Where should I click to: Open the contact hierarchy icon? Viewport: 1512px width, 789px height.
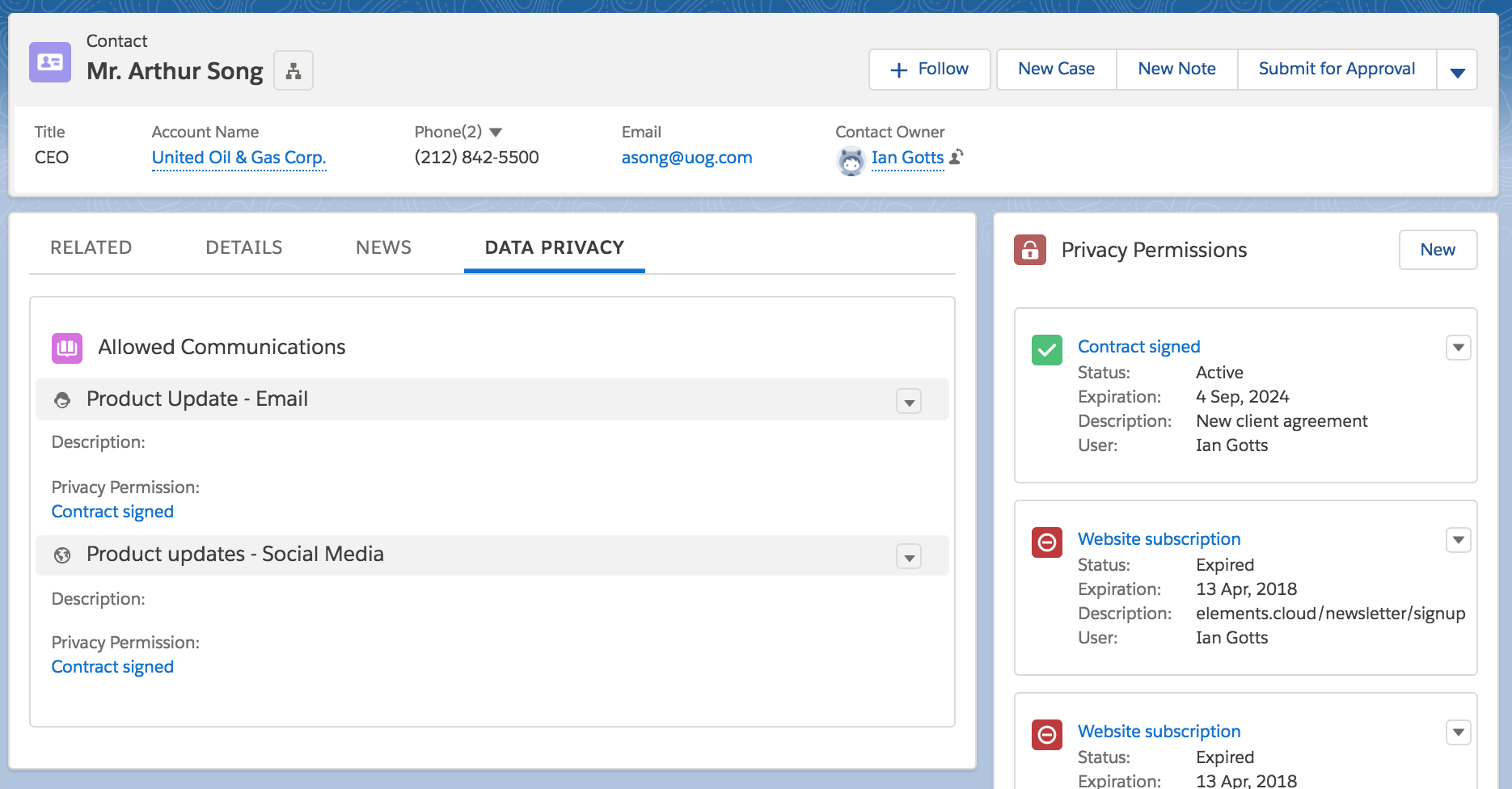coord(294,70)
